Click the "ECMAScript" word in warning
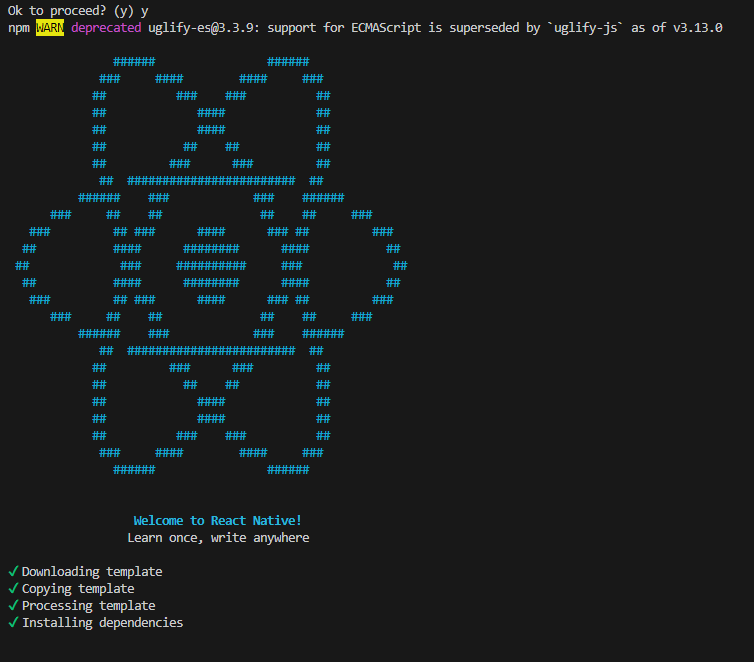Viewport: 754px width, 662px height. (386, 28)
